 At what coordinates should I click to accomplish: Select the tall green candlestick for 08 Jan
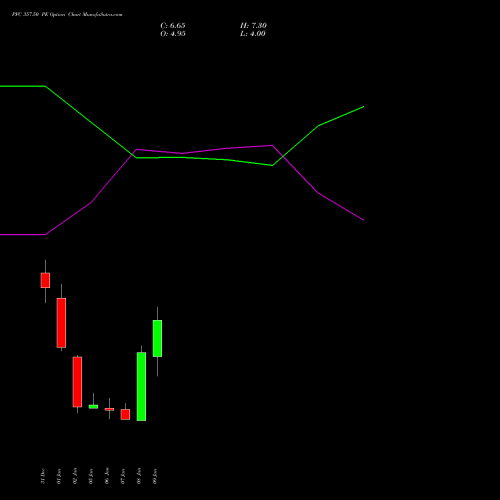click(141, 386)
